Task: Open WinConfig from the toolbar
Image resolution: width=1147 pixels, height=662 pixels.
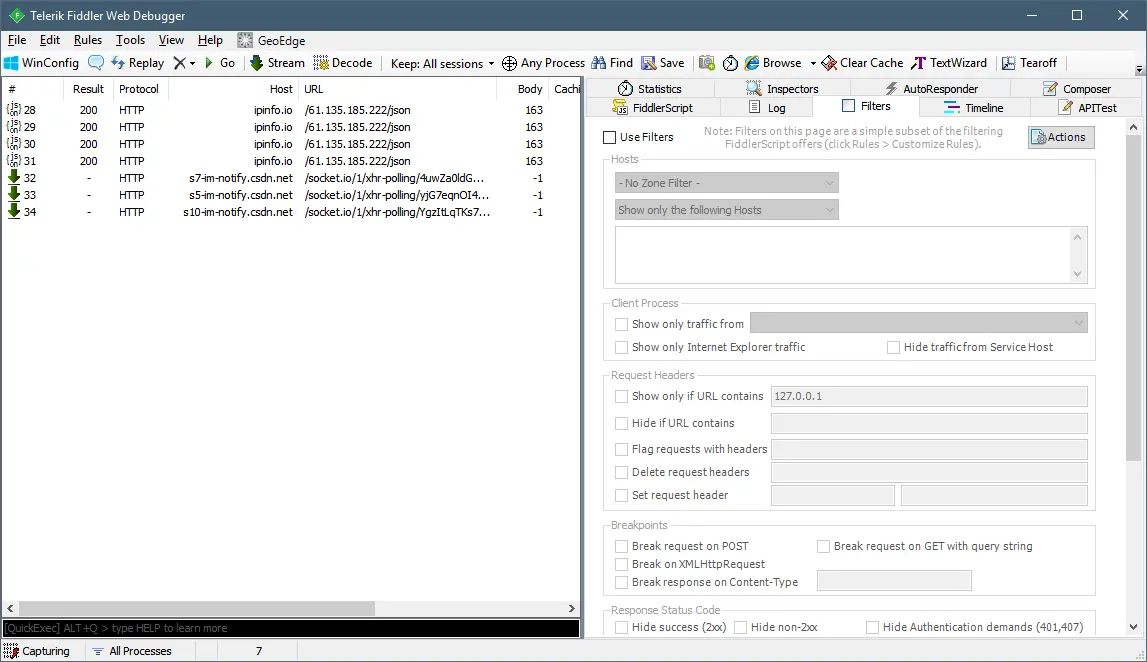Action: pyautogui.click(x=41, y=63)
